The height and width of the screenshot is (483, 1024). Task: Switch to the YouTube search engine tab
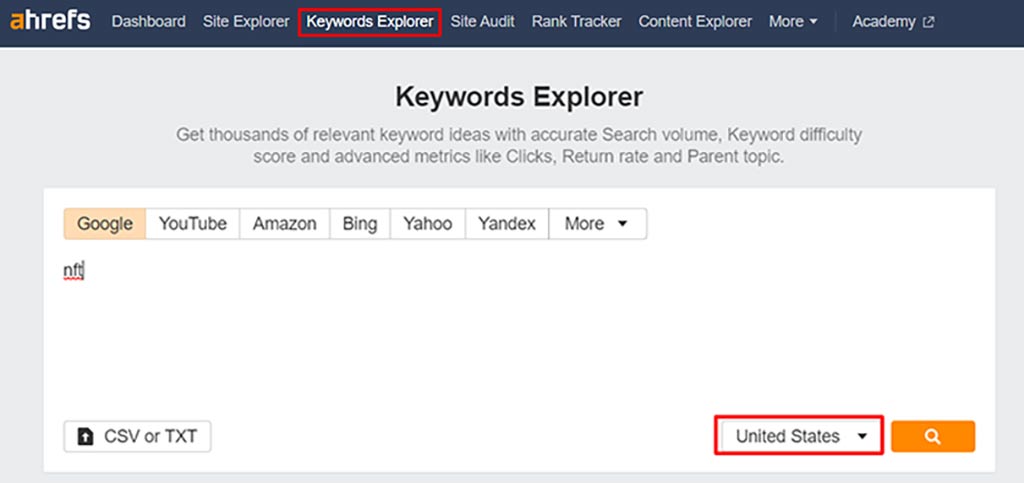click(193, 224)
